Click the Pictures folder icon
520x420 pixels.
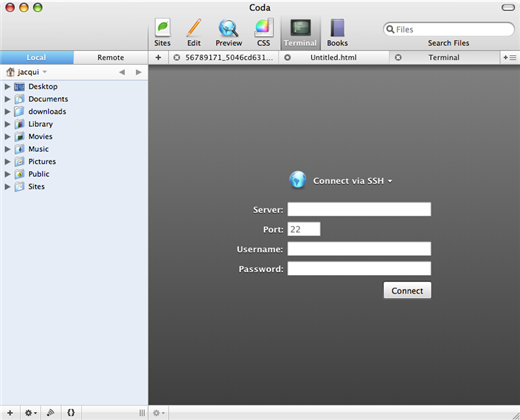(19, 162)
